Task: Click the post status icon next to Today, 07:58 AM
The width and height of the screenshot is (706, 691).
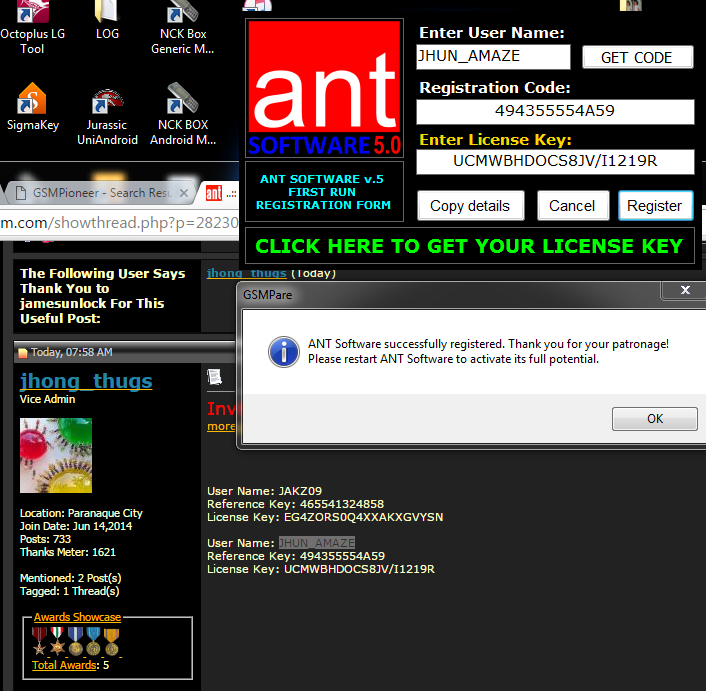Action: pyautogui.click(x=23, y=353)
